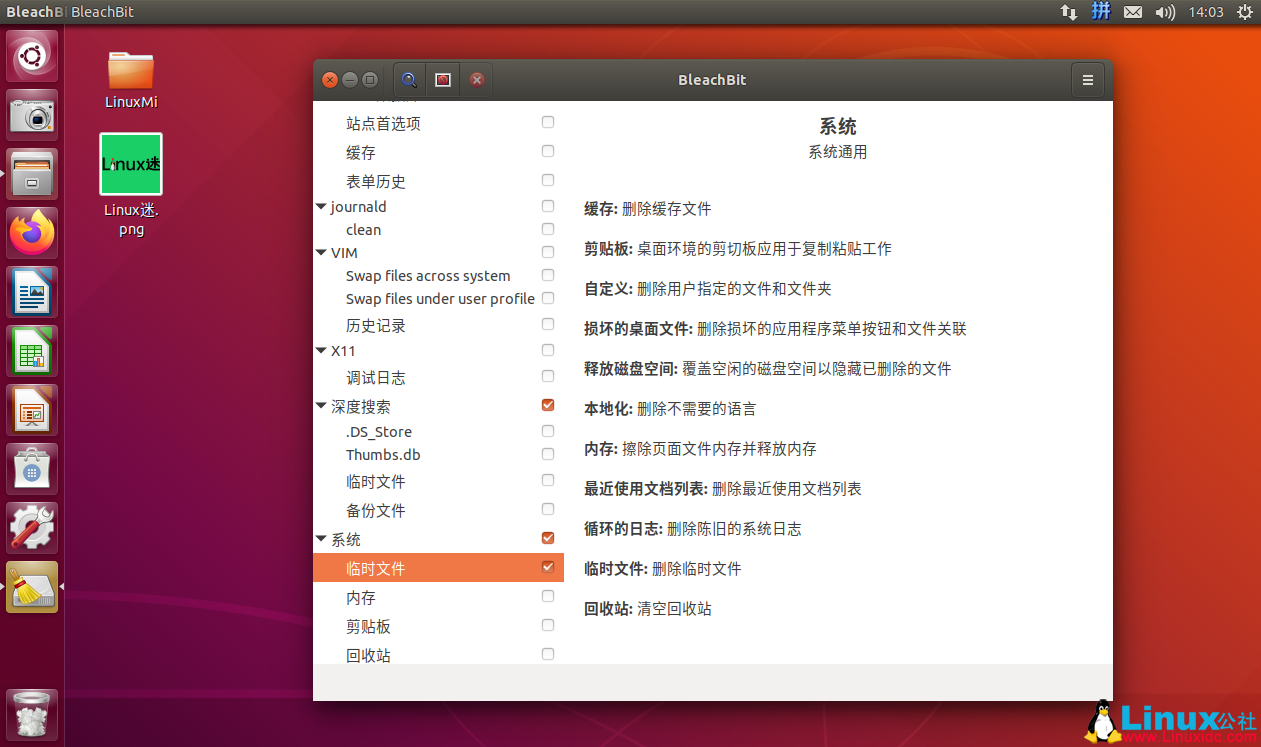Check the Thumbs.db cleaning option
This screenshot has height=747, width=1261.
coord(548,453)
